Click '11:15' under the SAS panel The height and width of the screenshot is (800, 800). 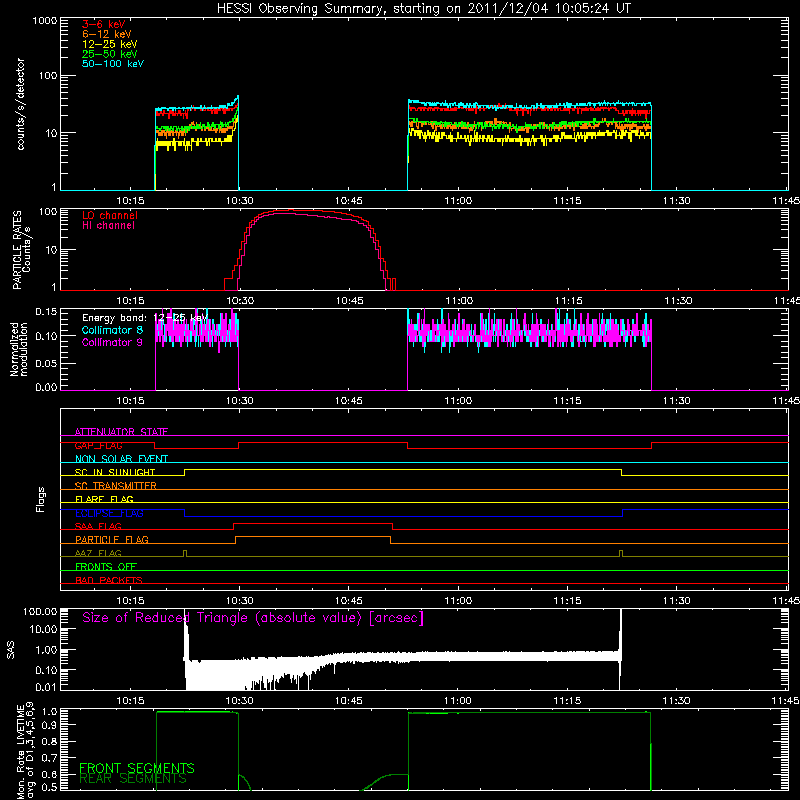(567, 701)
